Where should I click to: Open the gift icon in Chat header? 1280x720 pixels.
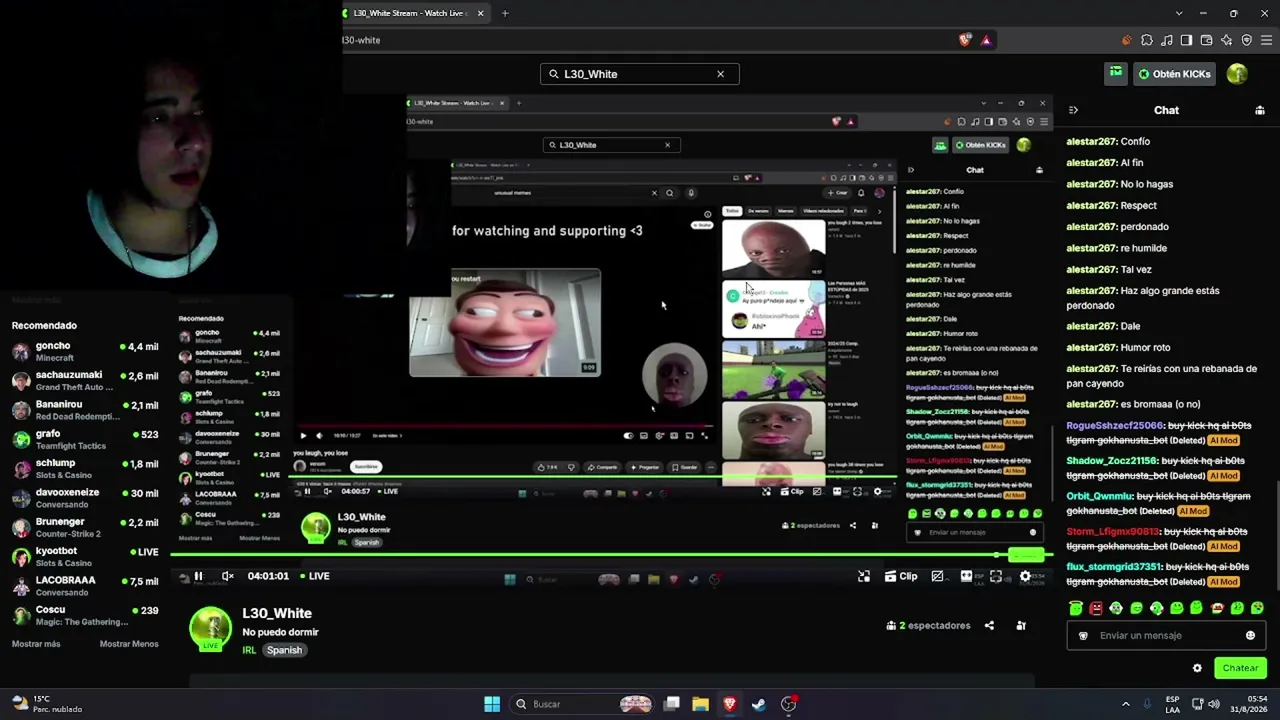tap(1259, 110)
